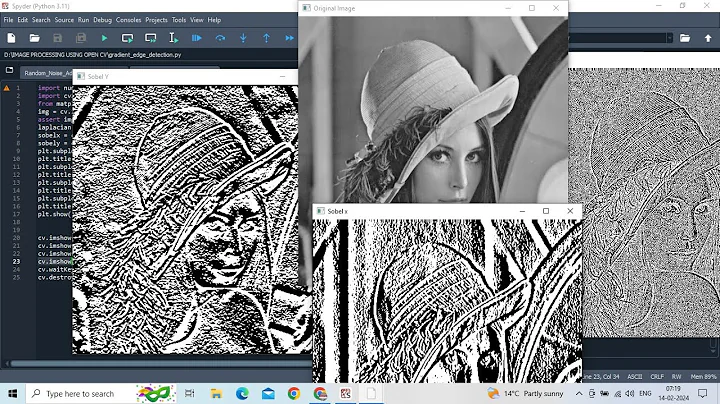Open the Edit menu
Image resolution: width=720 pixels, height=404 pixels.
22,20
